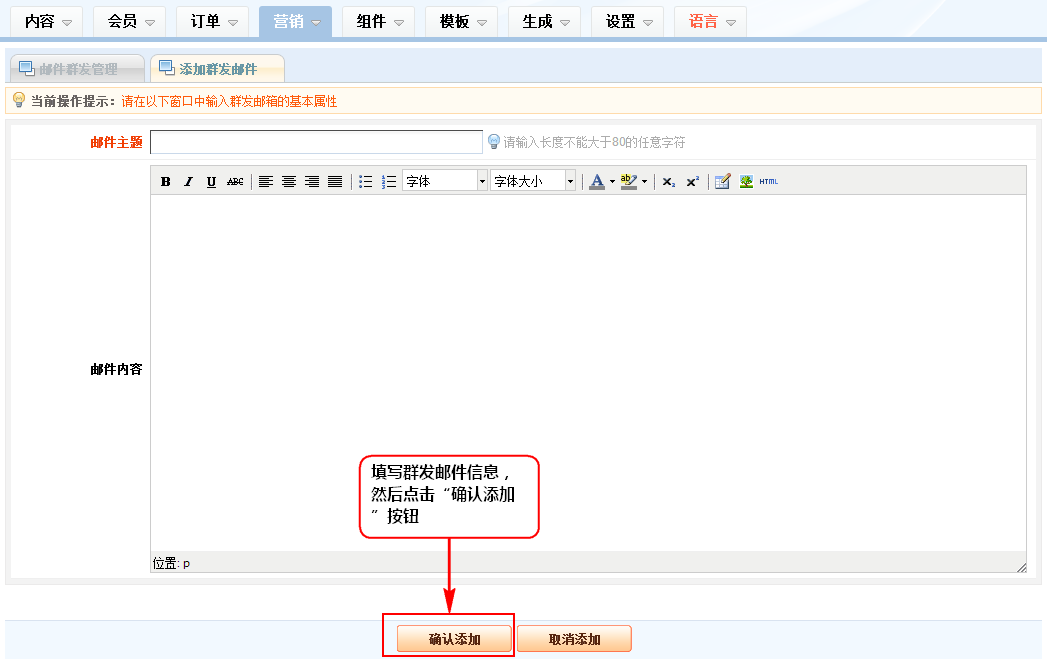Click the subscript icon
Screen dimensions: 1047x662
(x=669, y=181)
